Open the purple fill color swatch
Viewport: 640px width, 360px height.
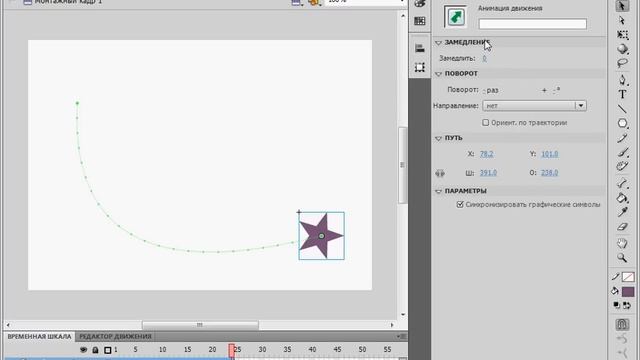pyautogui.click(x=628, y=292)
